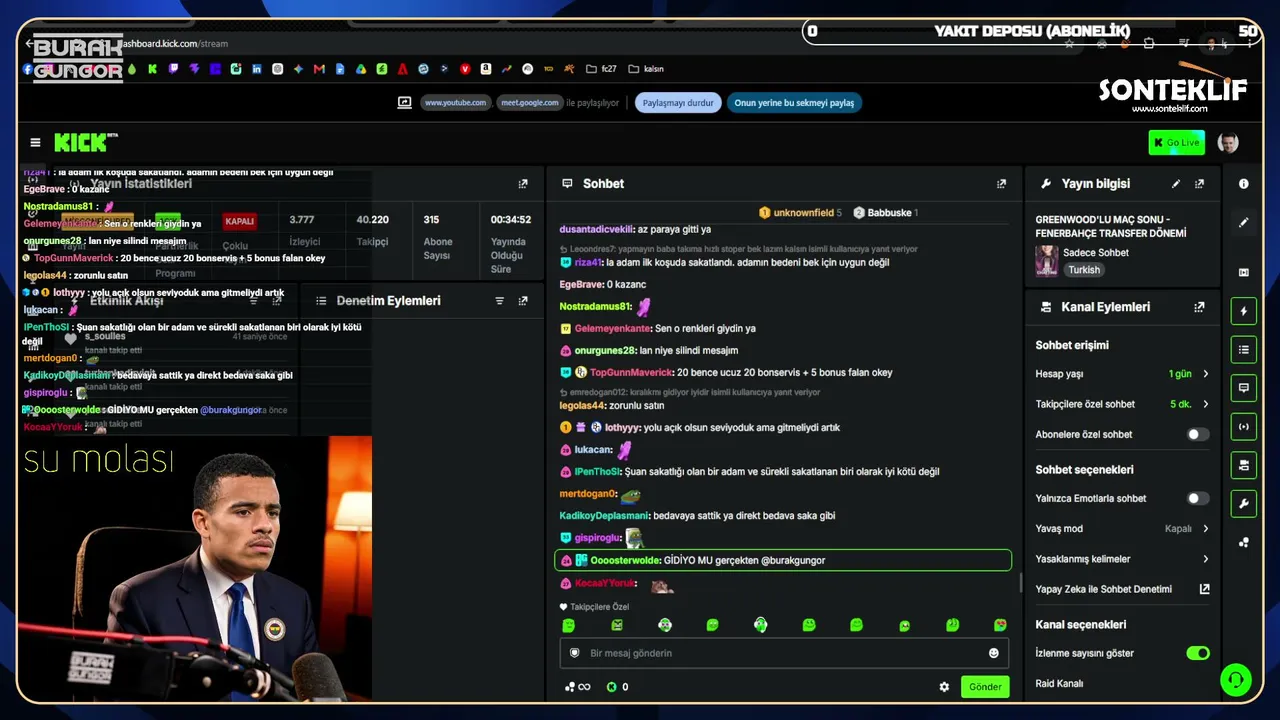Click the green headset support button

coord(1236,680)
